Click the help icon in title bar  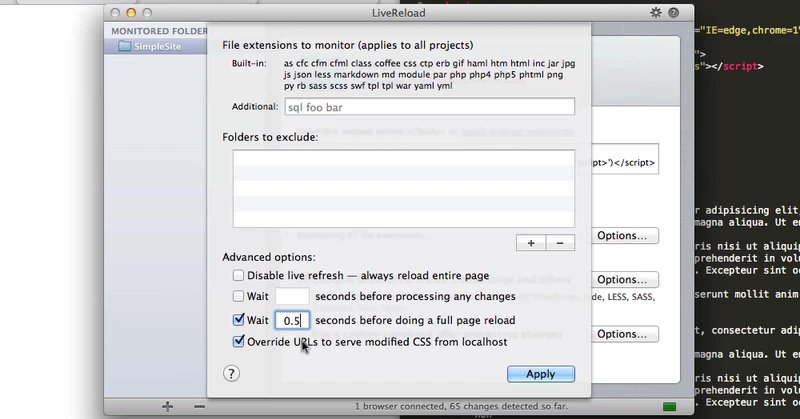[x=673, y=13]
